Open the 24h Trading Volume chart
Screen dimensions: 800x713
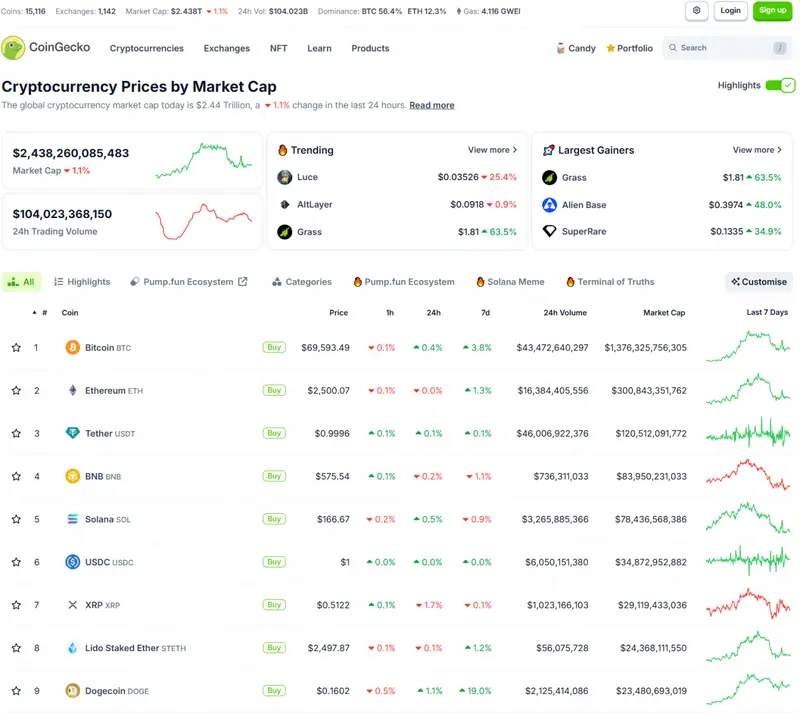204,221
